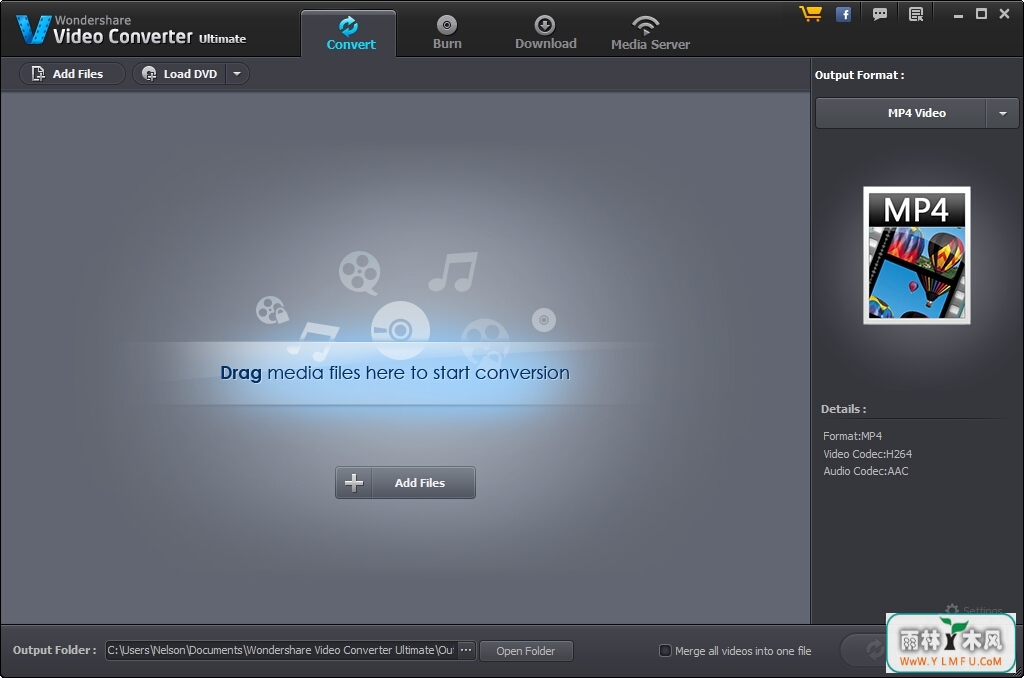
Task: Expand the output format arrow button
Action: pos(1002,113)
